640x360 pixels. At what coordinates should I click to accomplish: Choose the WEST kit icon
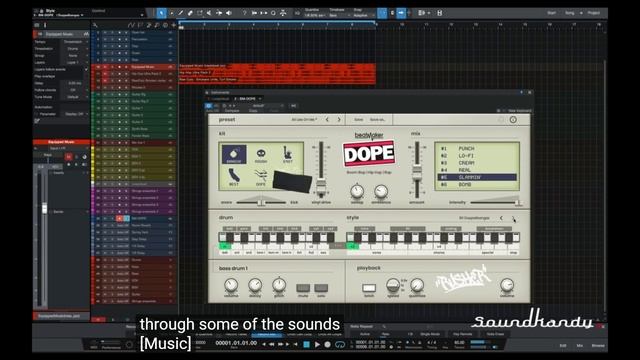[234, 178]
